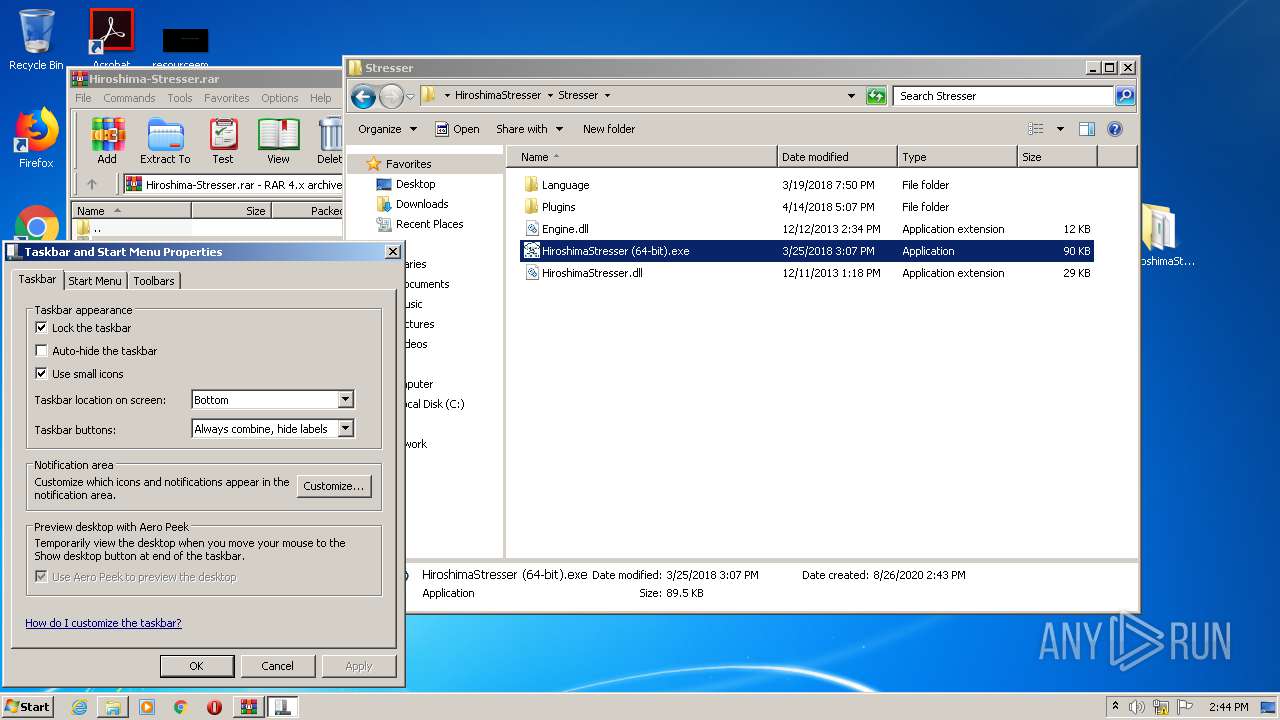This screenshot has width=1280, height=720.
Task: Click Chrome icon in the taskbar
Action: click(x=181, y=707)
